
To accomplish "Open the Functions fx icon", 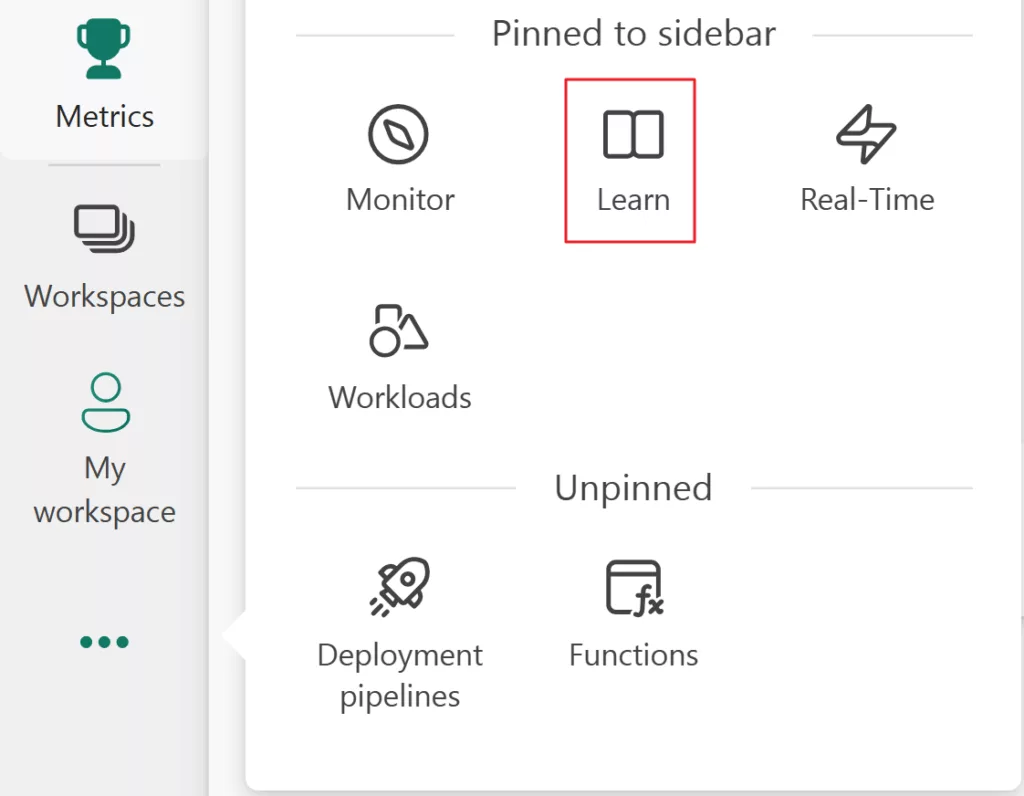I will (x=634, y=588).
